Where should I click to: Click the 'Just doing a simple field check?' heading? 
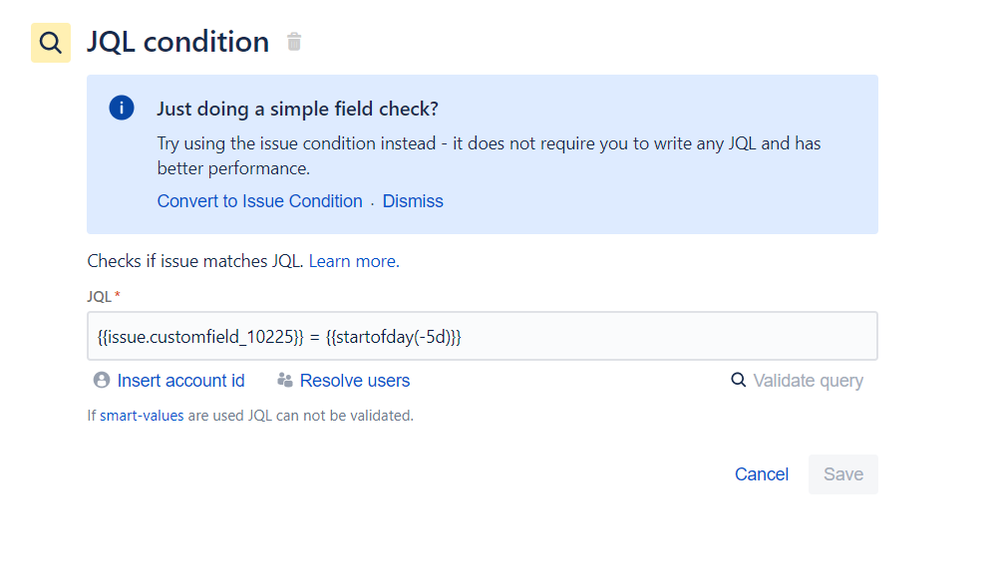(298, 109)
